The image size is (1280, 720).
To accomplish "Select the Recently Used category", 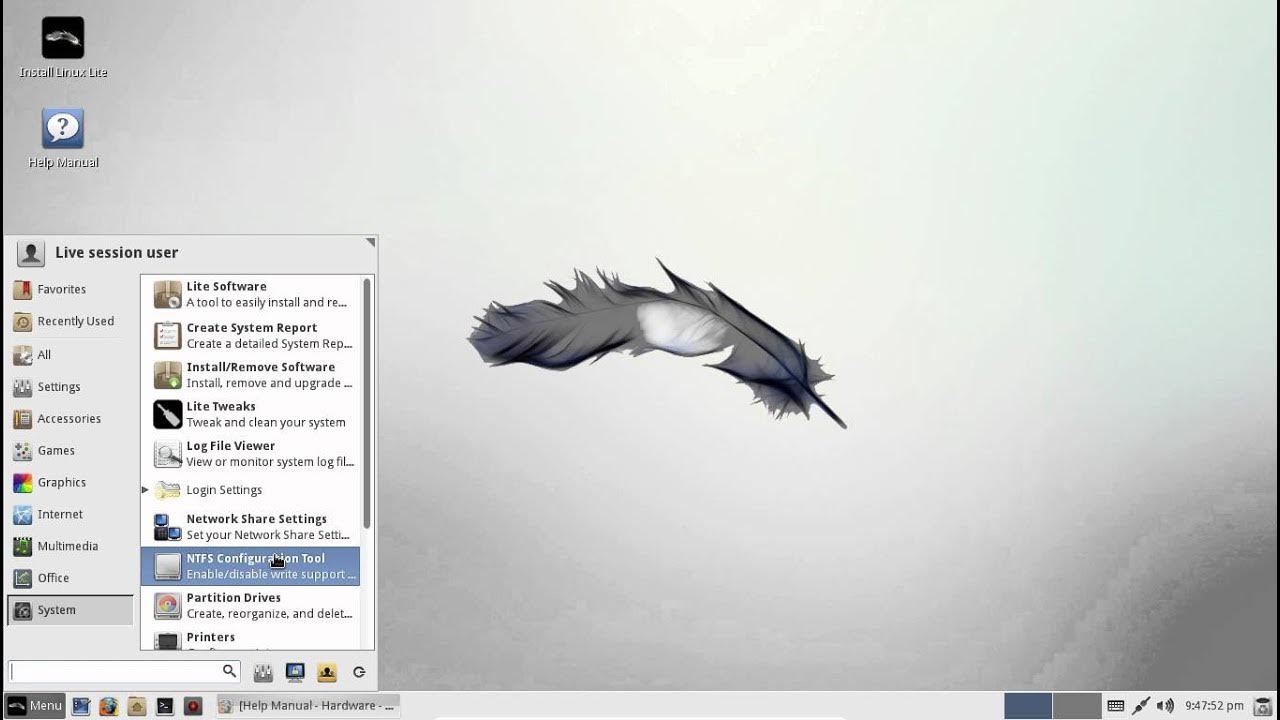I will [70, 321].
